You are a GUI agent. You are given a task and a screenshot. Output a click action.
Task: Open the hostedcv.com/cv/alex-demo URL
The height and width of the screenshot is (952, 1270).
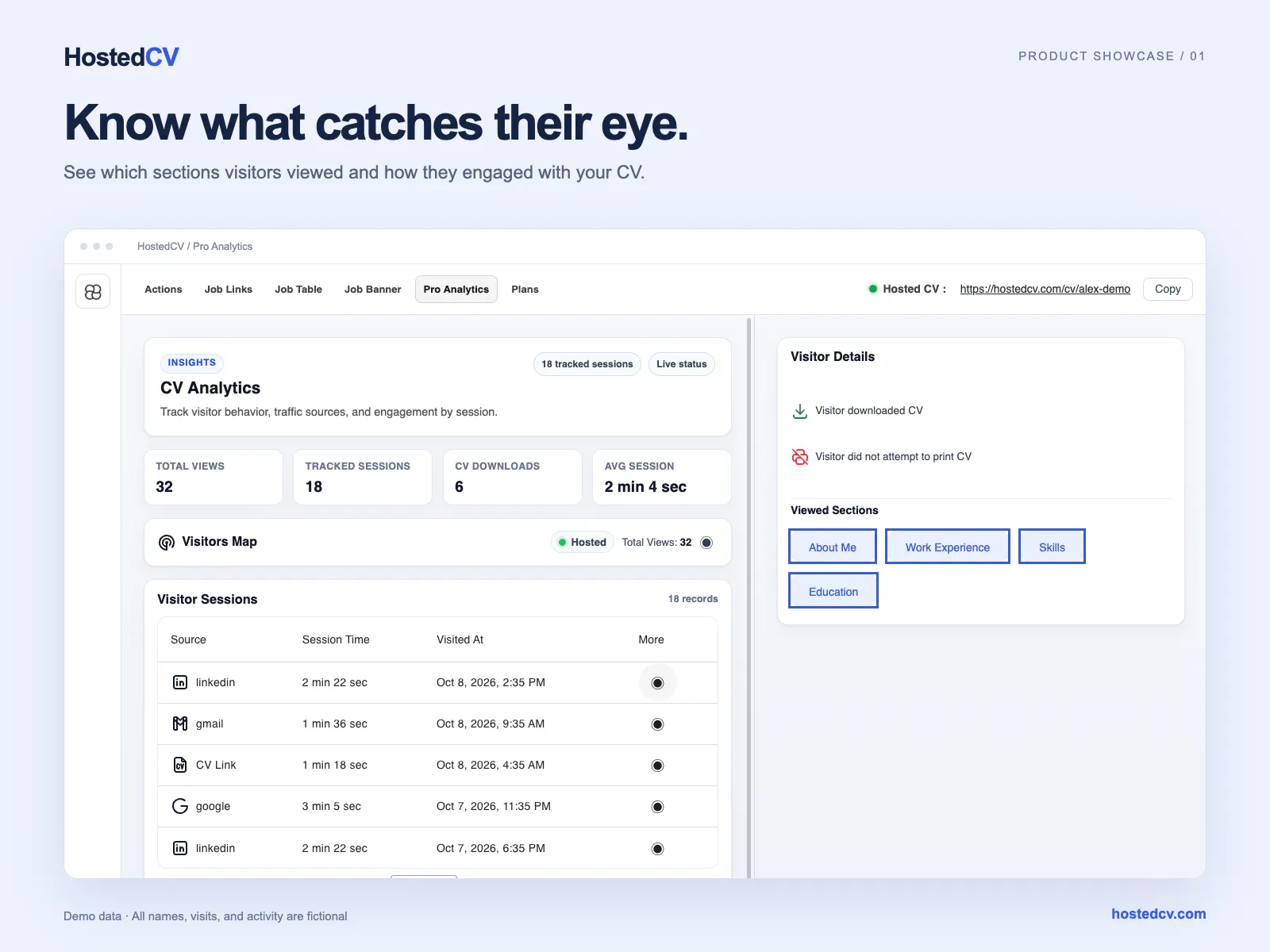tap(1045, 289)
